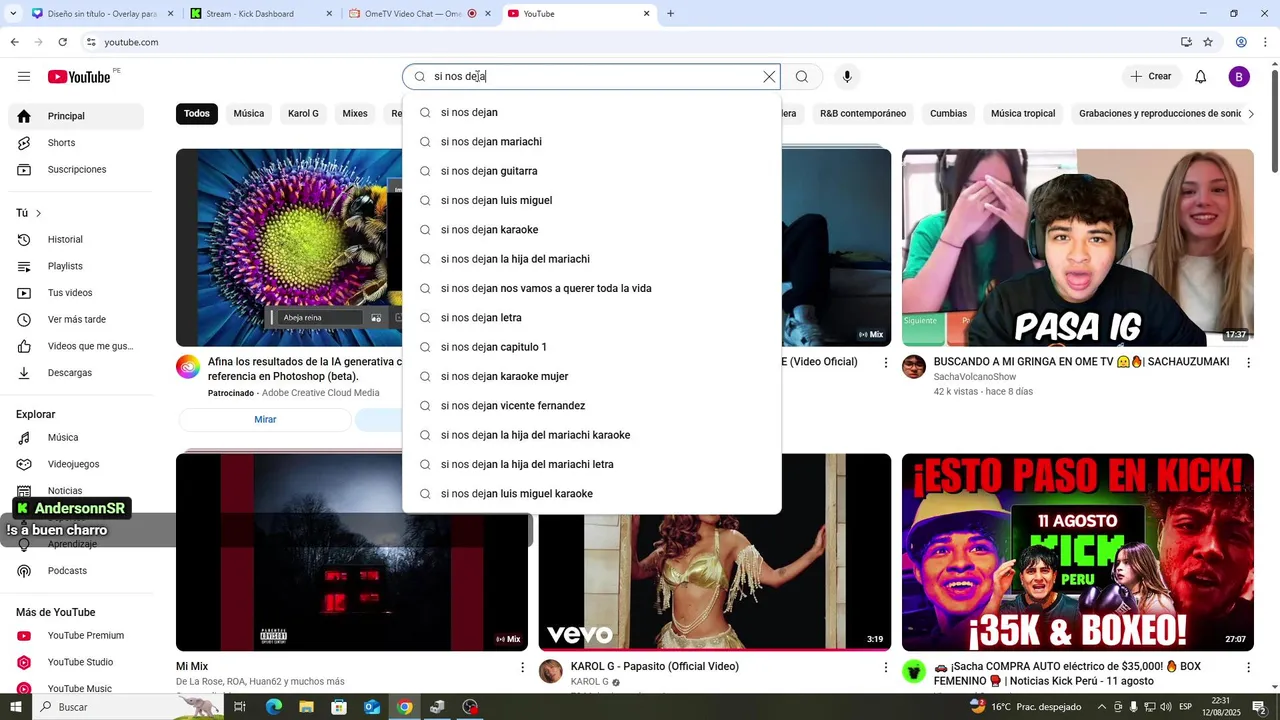This screenshot has width=1280, height=720.
Task: Click the YouTube logo
Action: point(79,77)
